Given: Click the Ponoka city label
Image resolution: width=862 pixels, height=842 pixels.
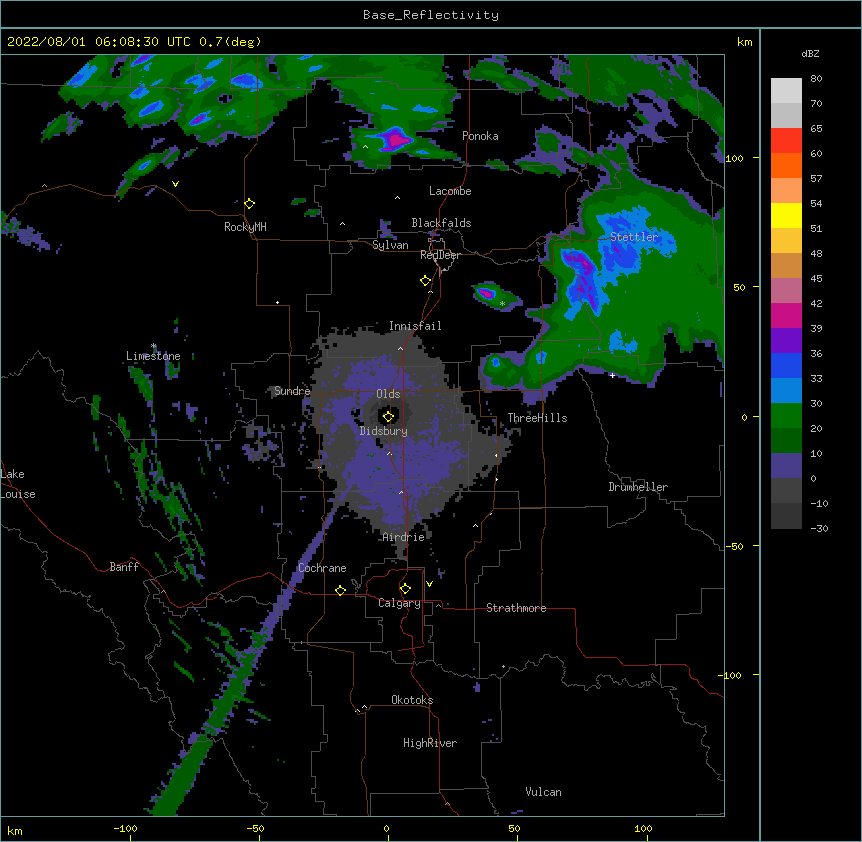Looking at the screenshot, I should tap(480, 136).
